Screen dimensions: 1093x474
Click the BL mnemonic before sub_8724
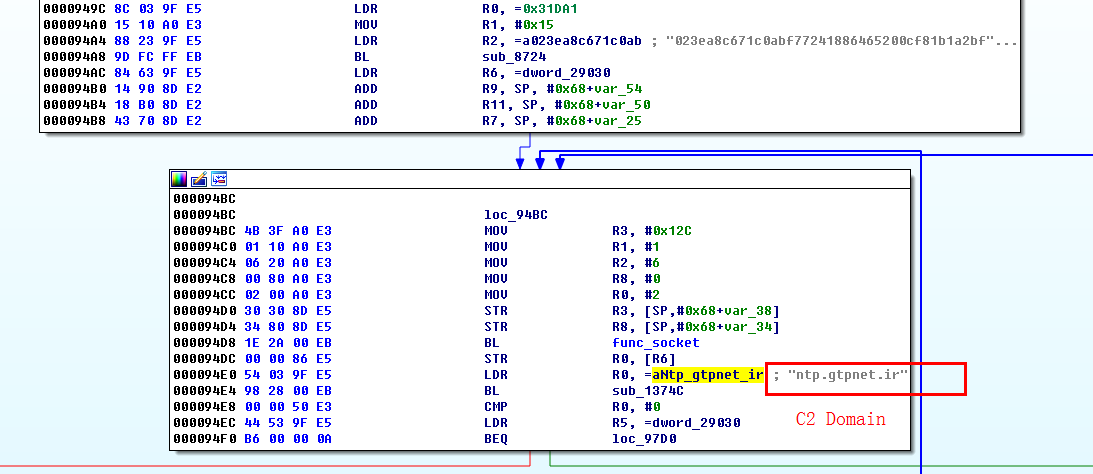click(360, 56)
